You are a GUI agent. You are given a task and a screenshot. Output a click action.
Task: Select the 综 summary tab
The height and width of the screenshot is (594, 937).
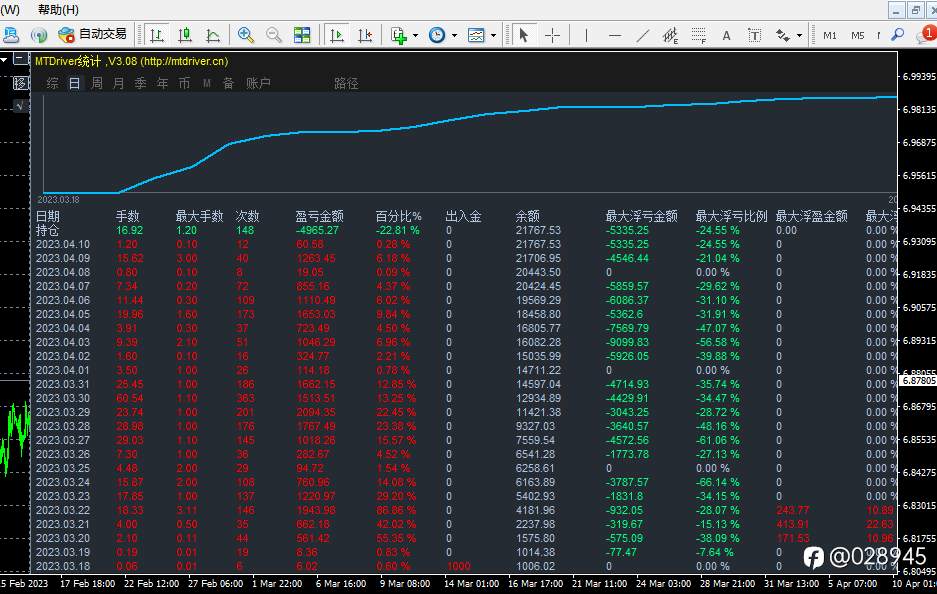[x=53, y=83]
